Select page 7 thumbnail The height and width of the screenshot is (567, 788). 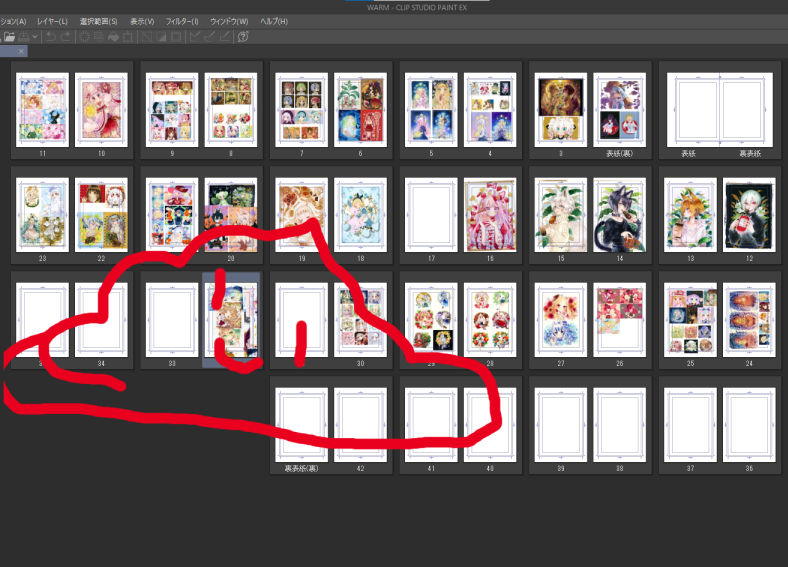pyautogui.click(x=302, y=110)
